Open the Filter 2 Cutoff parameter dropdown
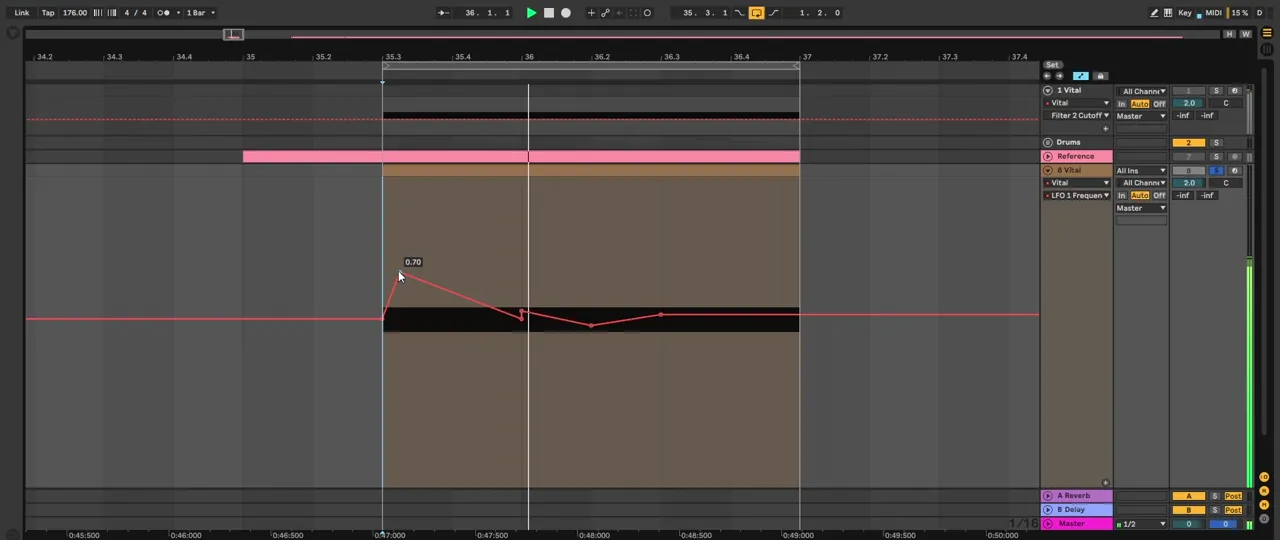 pos(1078,116)
